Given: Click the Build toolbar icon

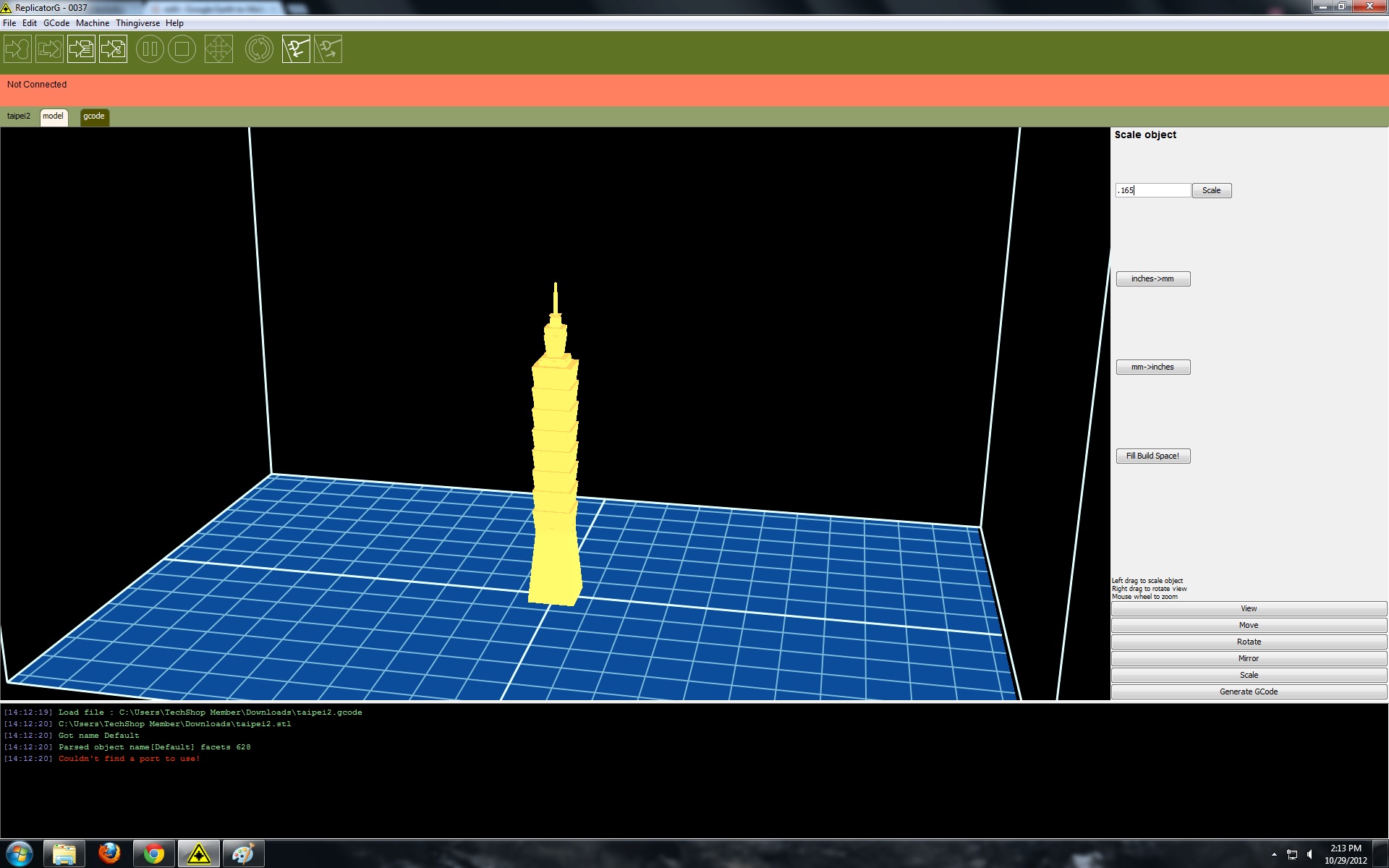Looking at the screenshot, I should (17, 49).
